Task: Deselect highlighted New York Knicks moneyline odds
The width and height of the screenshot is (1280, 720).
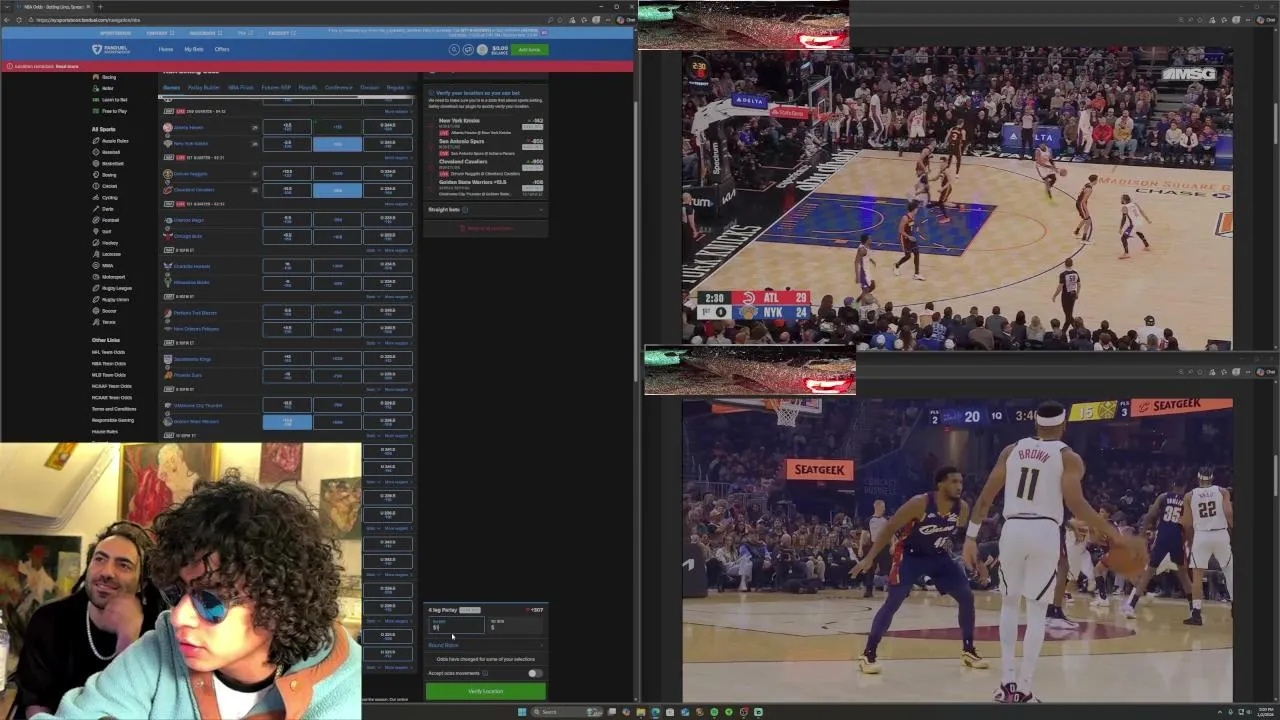Action: click(337, 144)
